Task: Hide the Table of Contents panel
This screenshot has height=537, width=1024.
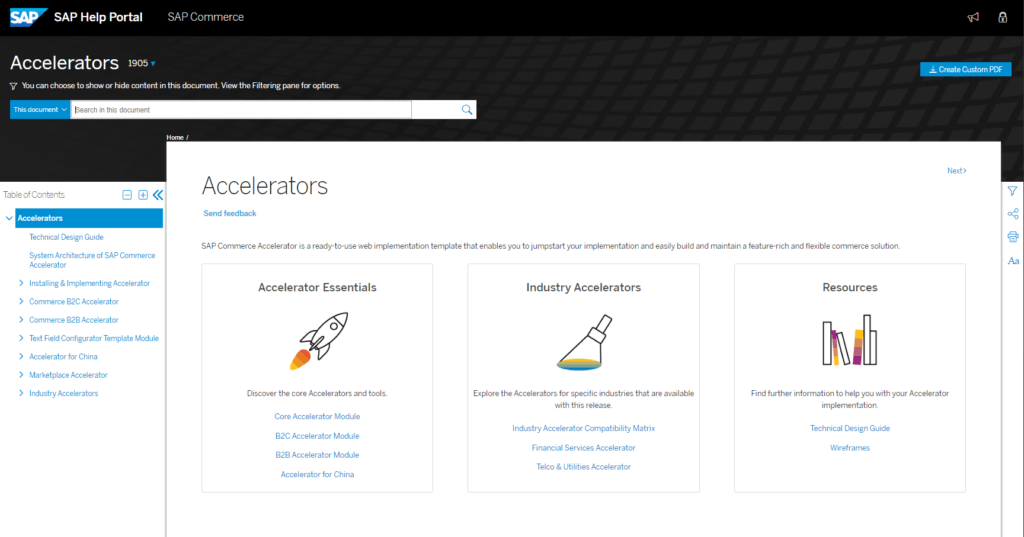Action: tap(158, 195)
